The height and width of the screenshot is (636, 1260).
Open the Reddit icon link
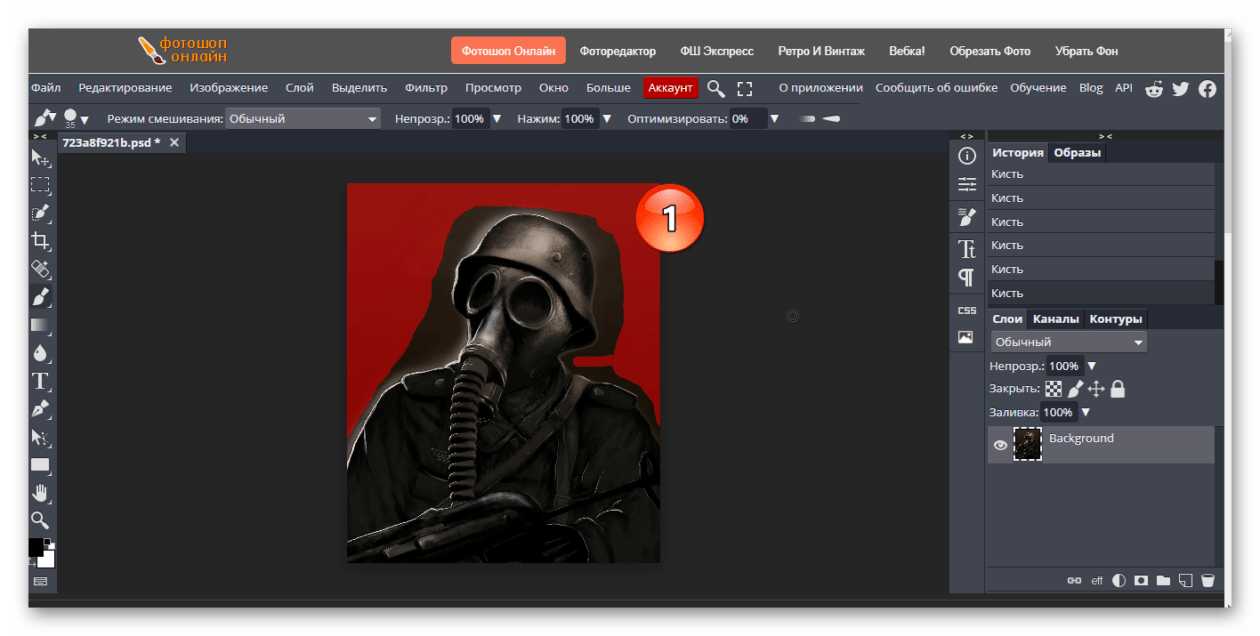[1154, 88]
